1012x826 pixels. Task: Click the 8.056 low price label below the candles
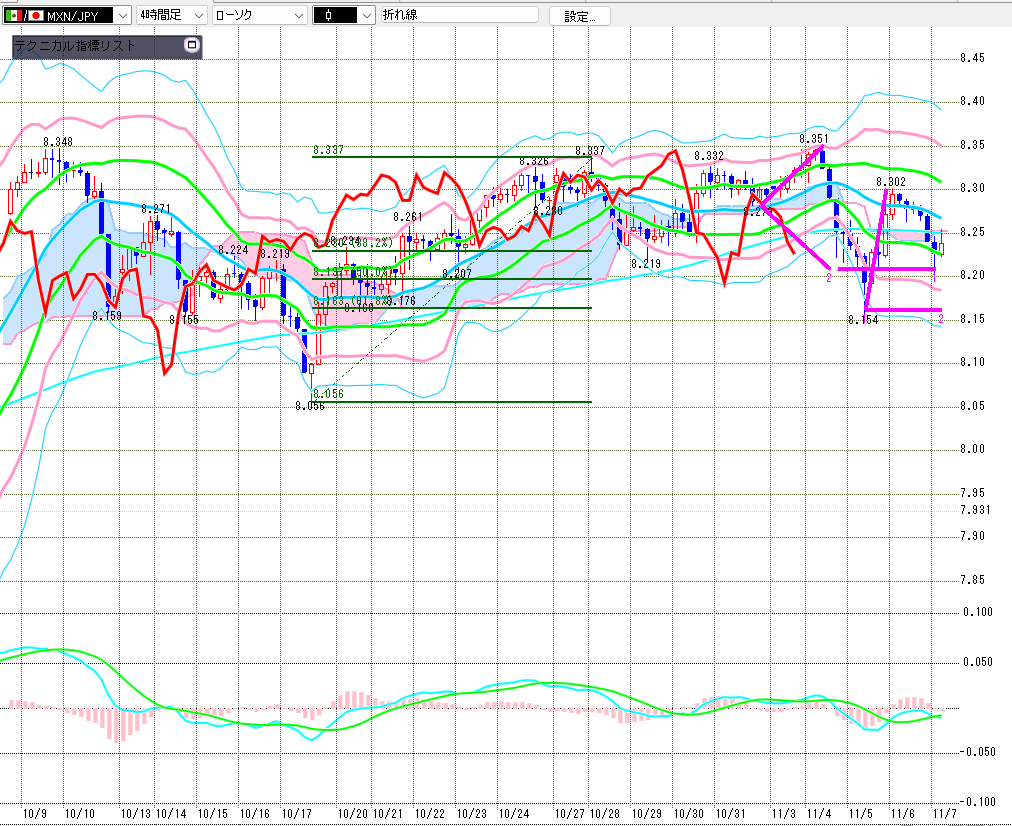[x=310, y=405]
